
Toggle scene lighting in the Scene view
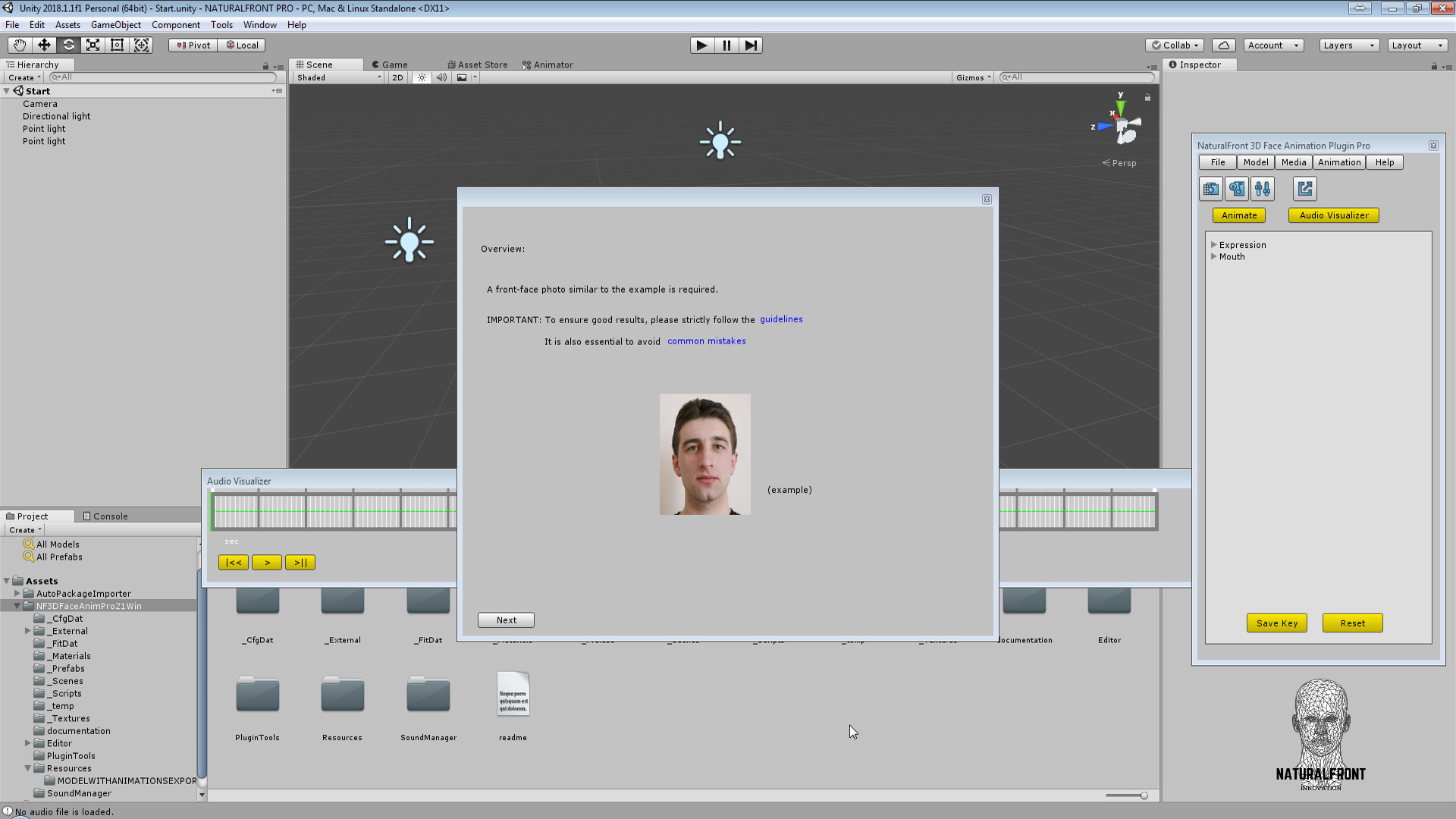(422, 77)
